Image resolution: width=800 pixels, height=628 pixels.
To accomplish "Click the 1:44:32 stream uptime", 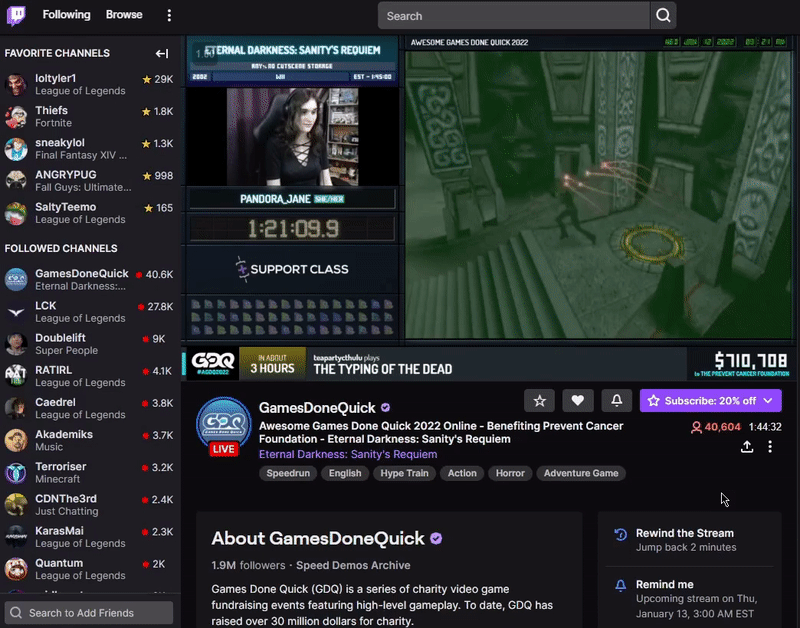I will pos(765,427).
